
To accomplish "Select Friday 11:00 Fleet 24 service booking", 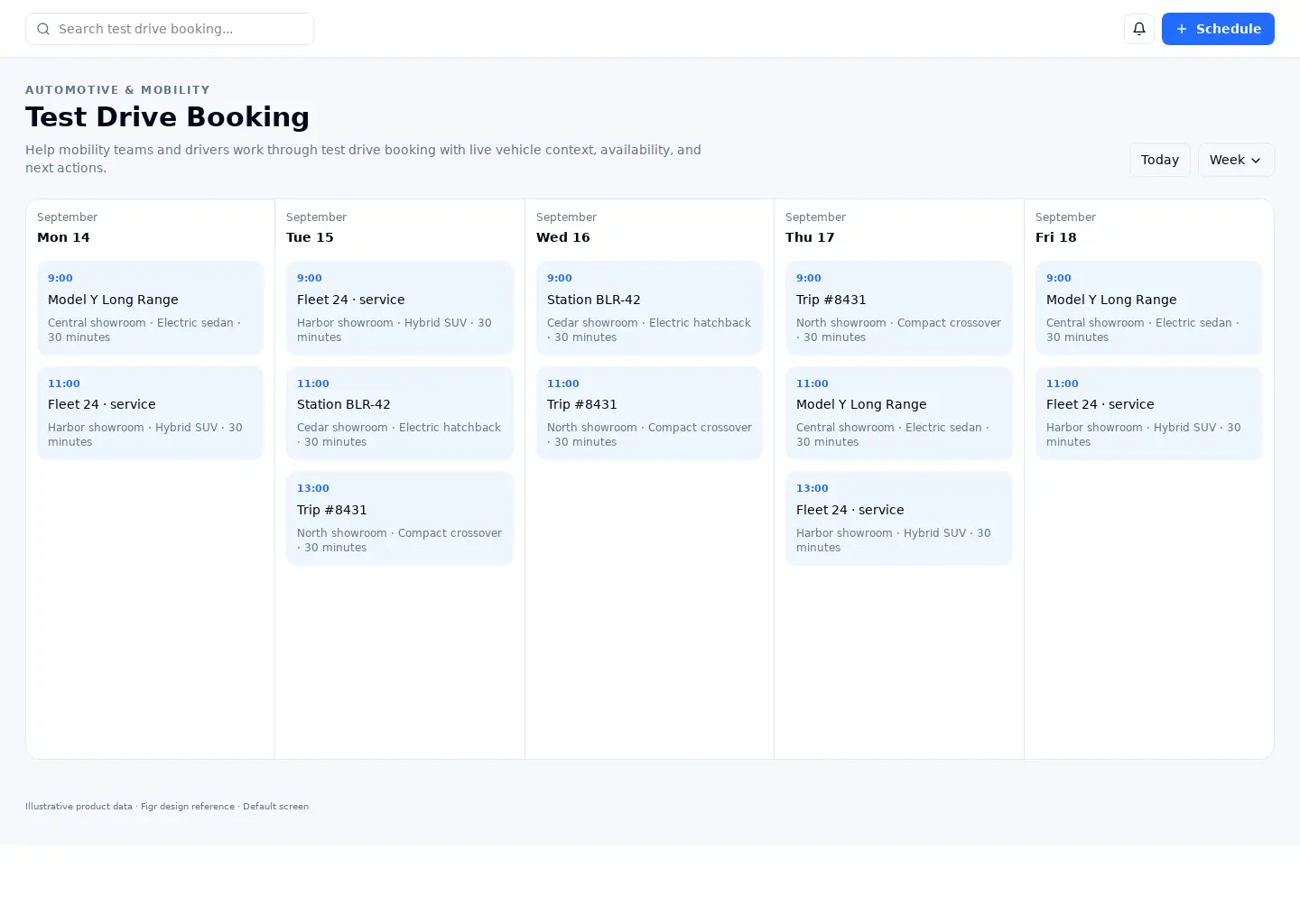I will click(1149, 413).
